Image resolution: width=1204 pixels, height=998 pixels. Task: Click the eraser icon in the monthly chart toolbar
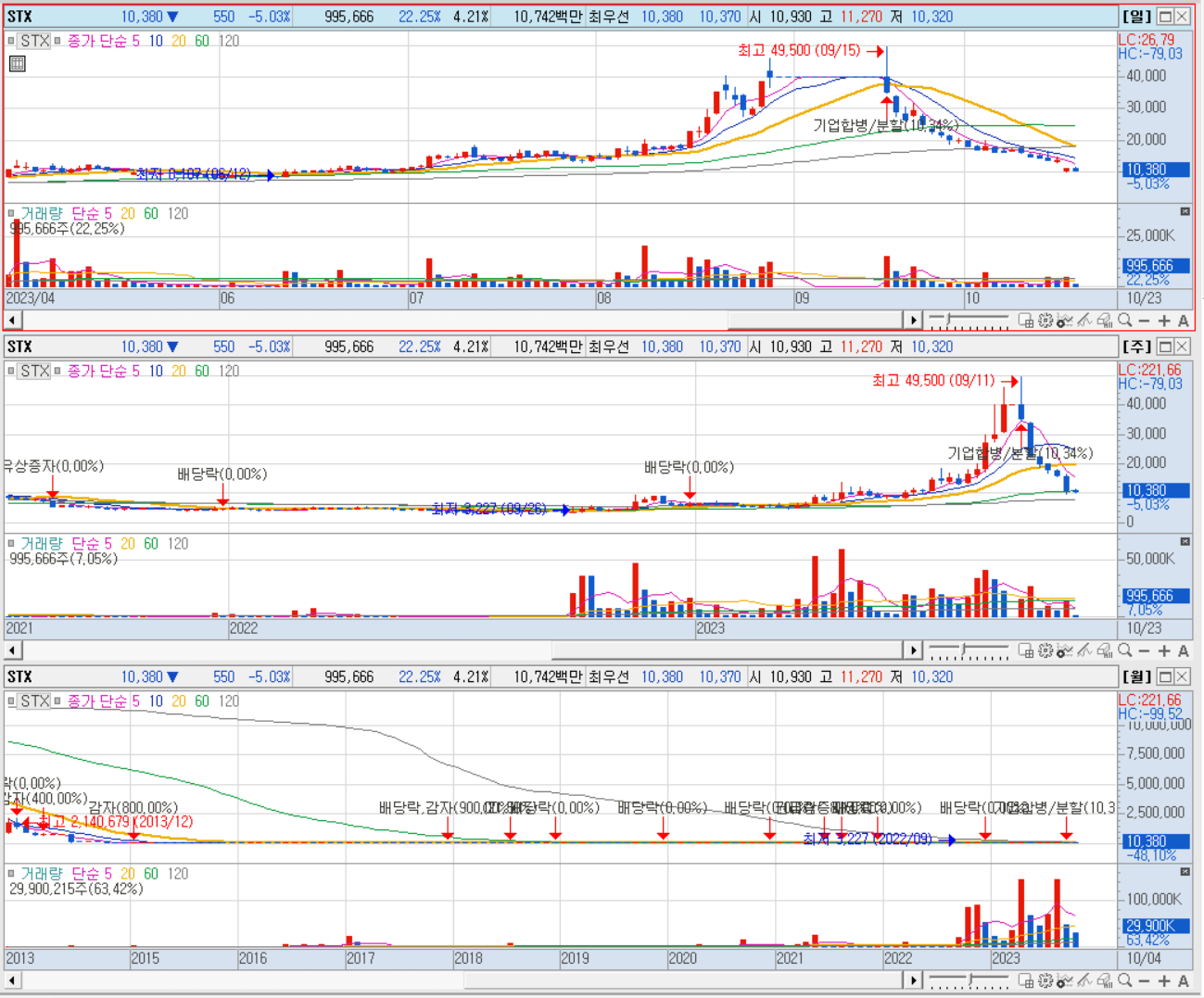[1104, 980]
